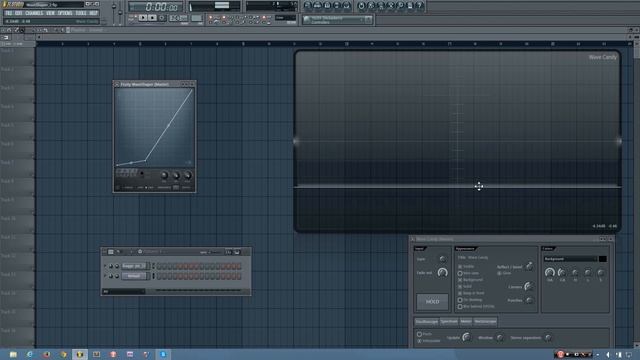Click the Window knob

click(500, 338)
